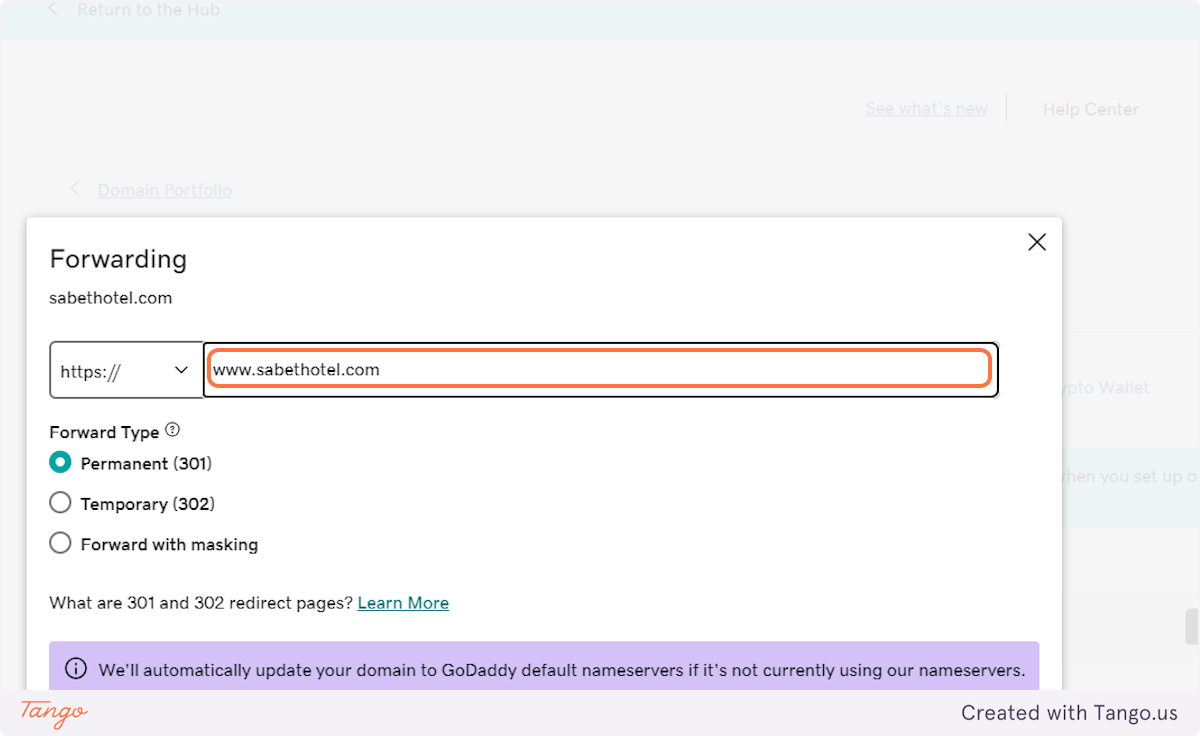1200x736 pixels.
Task: Open the See what's new link
Action: [927, 109]
